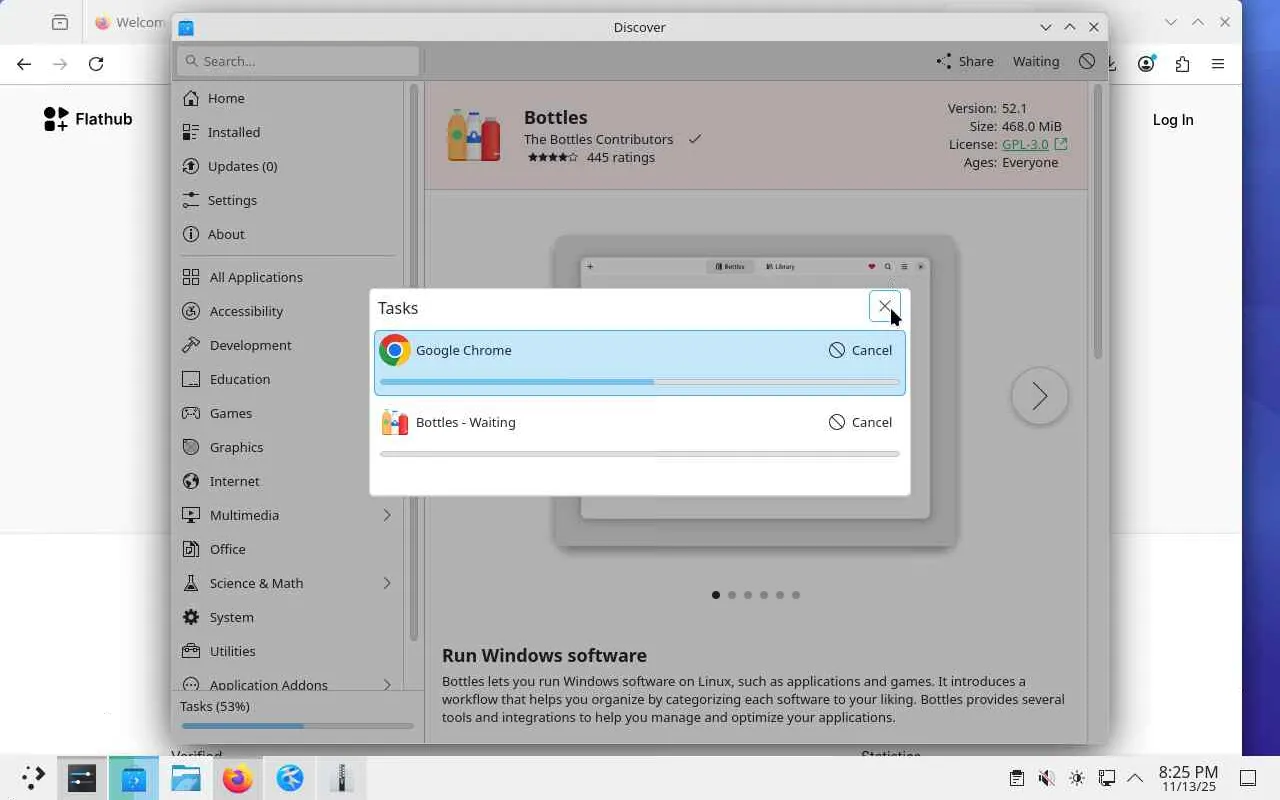Viewport: 1280px width, 800px height.
Task: Open the Discover window title dropdown arrow
Action: 1046,27
